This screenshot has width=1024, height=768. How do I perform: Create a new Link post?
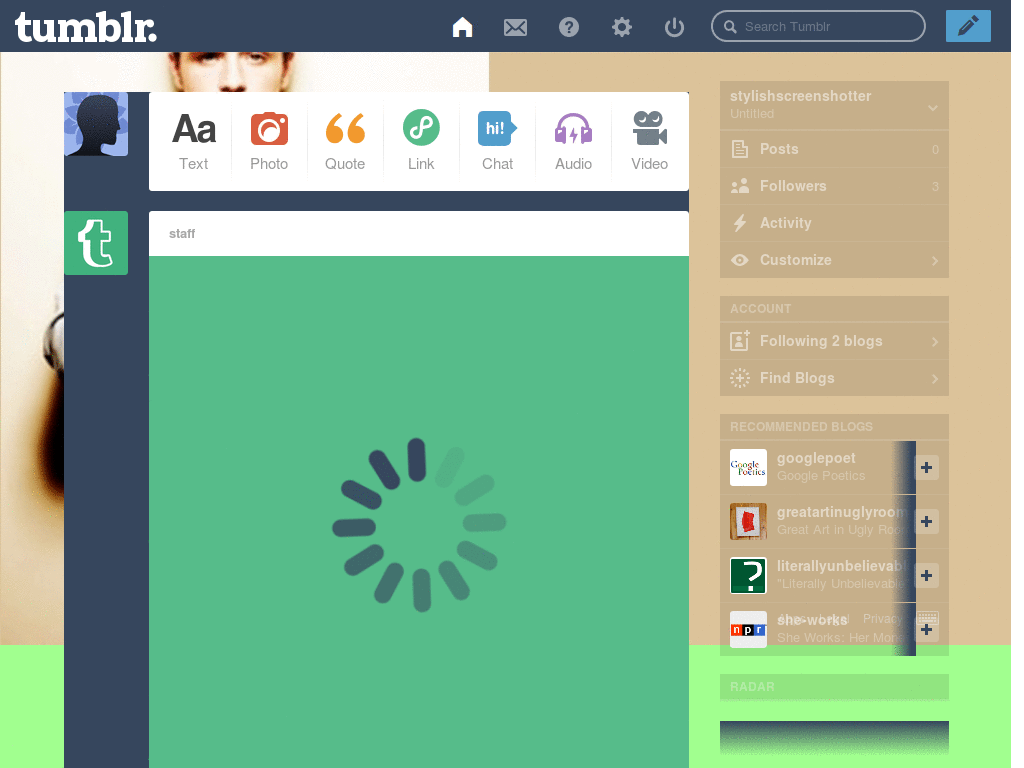click(421, 142)
